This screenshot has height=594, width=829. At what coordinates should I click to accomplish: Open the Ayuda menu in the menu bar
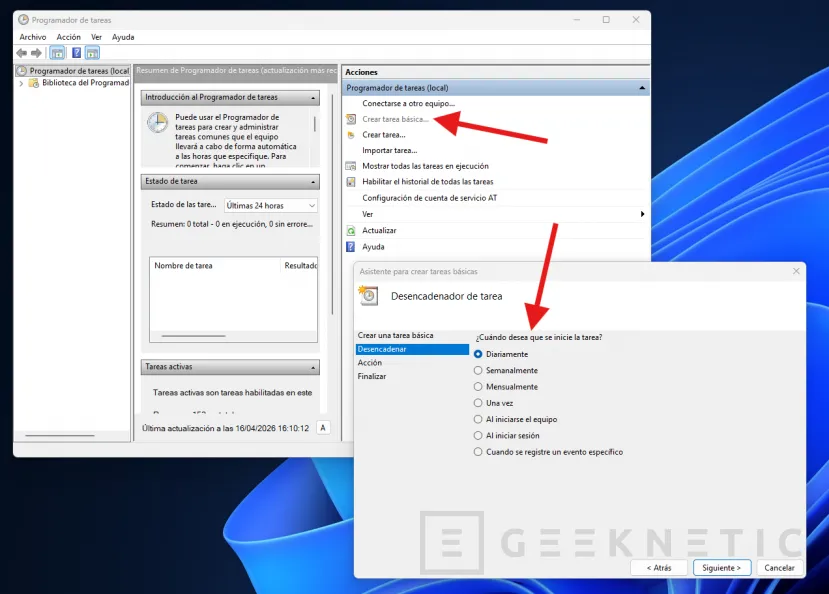click(123, 37)
